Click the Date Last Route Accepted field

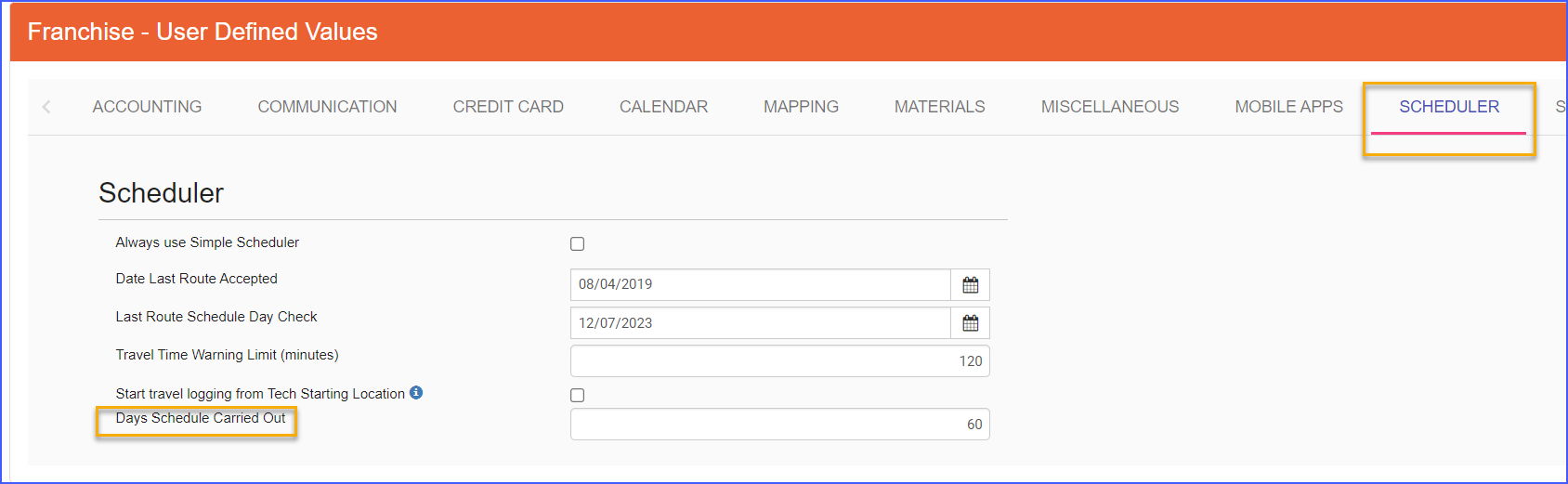pos(760,285)
